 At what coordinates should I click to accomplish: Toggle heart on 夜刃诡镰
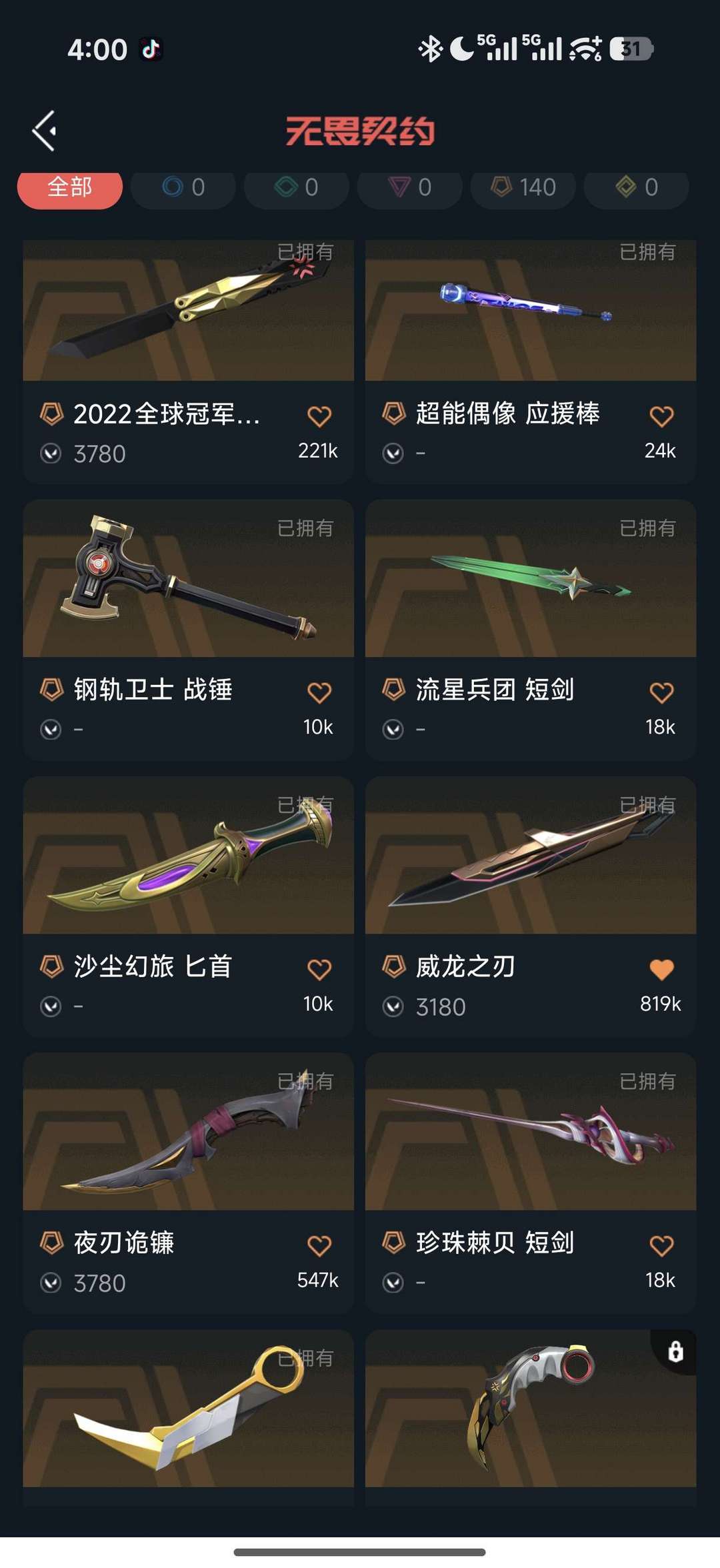[319, 1246]
